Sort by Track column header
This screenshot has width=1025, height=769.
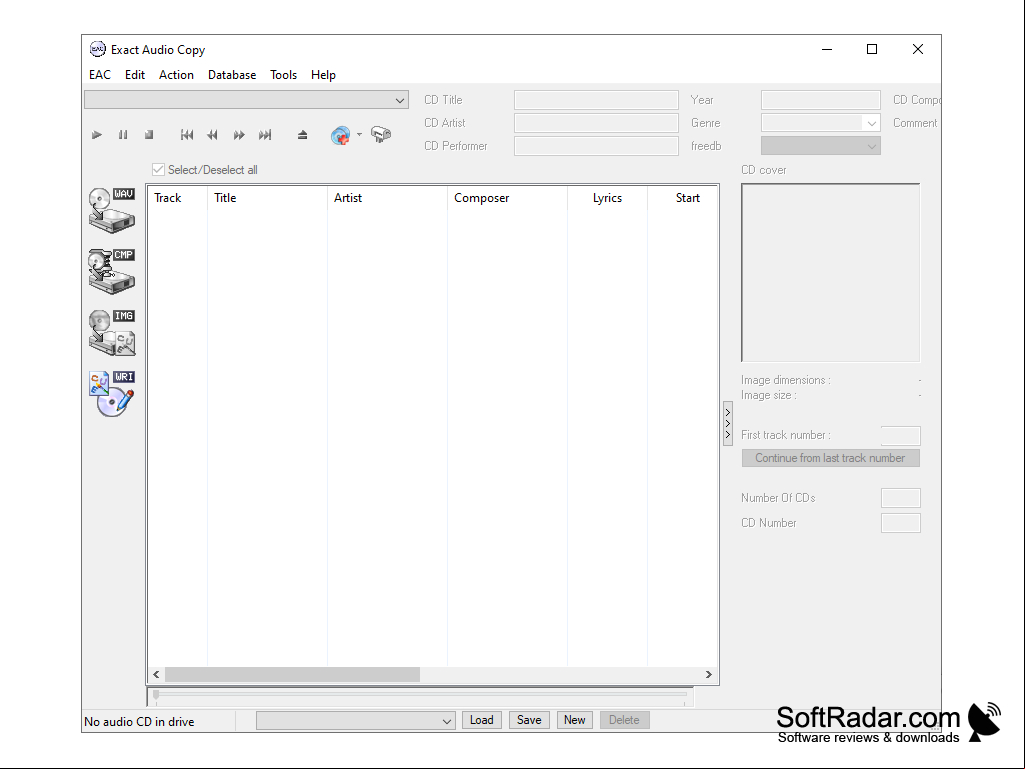pyautogui.click(x=178, y=197)
